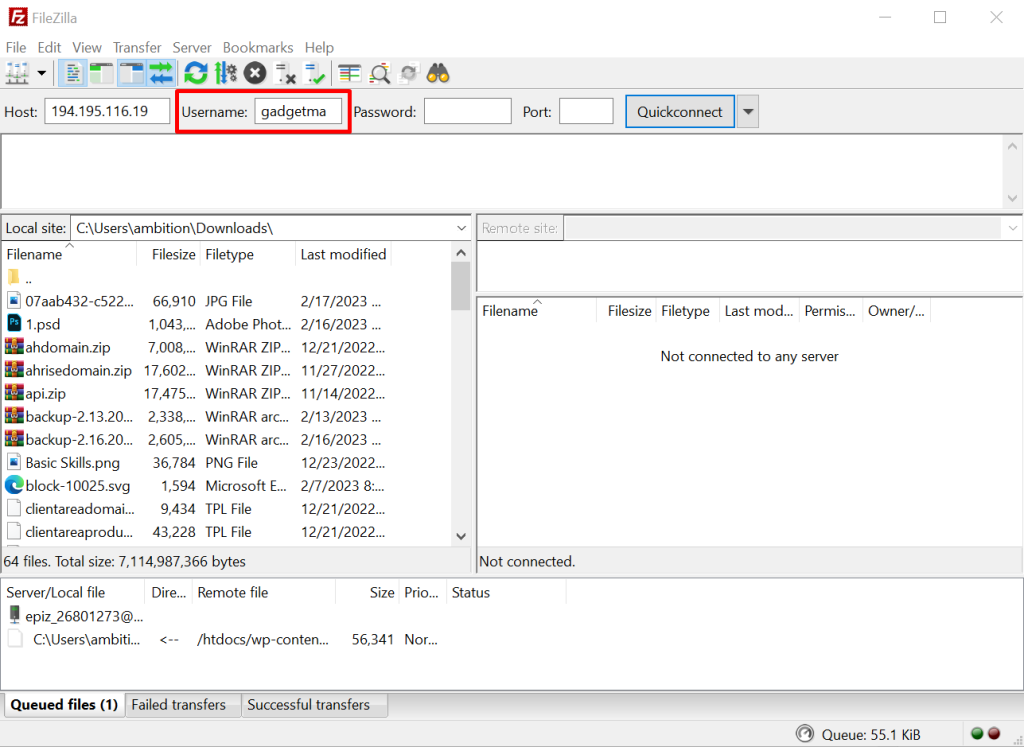Expand the Local site path dropdown
Screen dimensions: 1024x747
point(462,228)
